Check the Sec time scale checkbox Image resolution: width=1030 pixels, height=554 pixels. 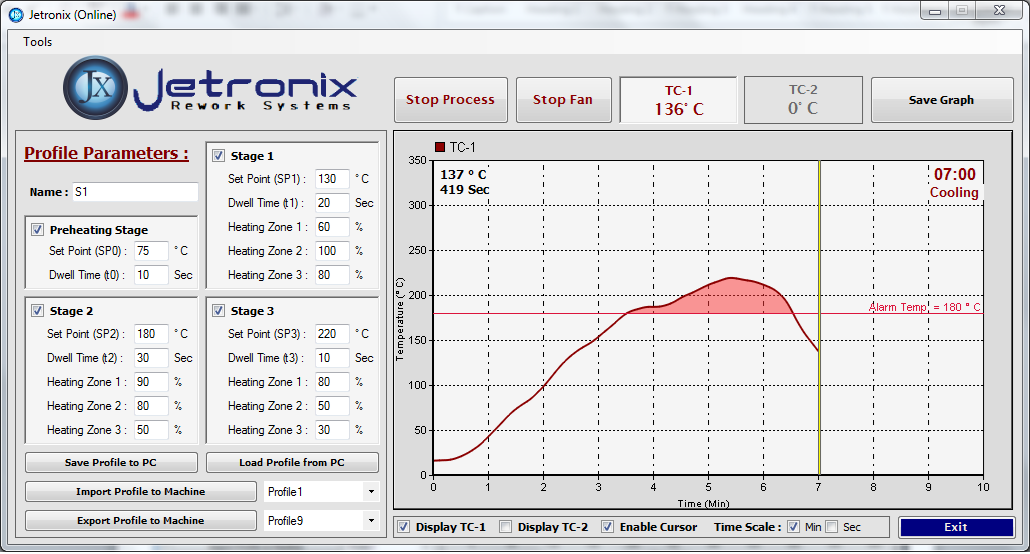(x=832, y=527)
